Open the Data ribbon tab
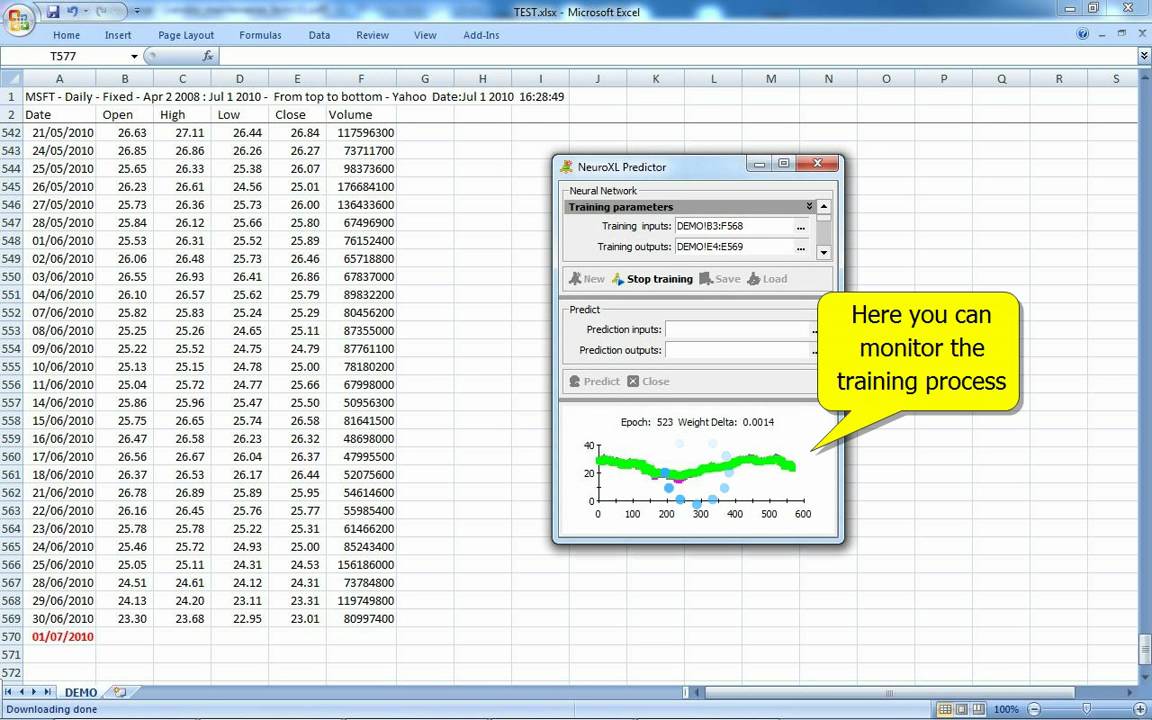 [319, 35]
